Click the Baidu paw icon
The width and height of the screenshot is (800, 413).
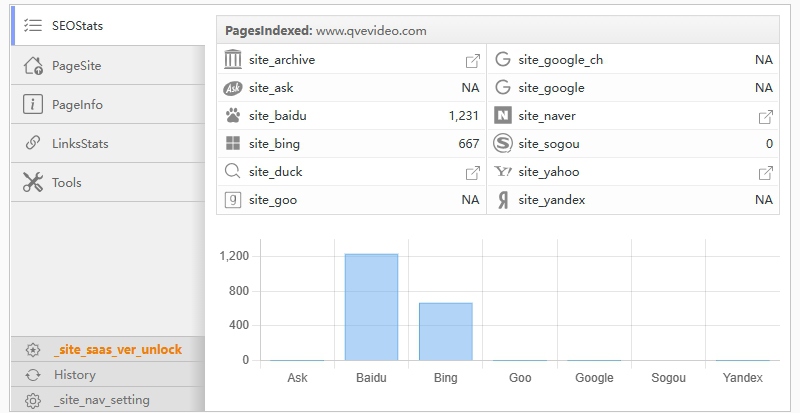(x=233, y=116)
